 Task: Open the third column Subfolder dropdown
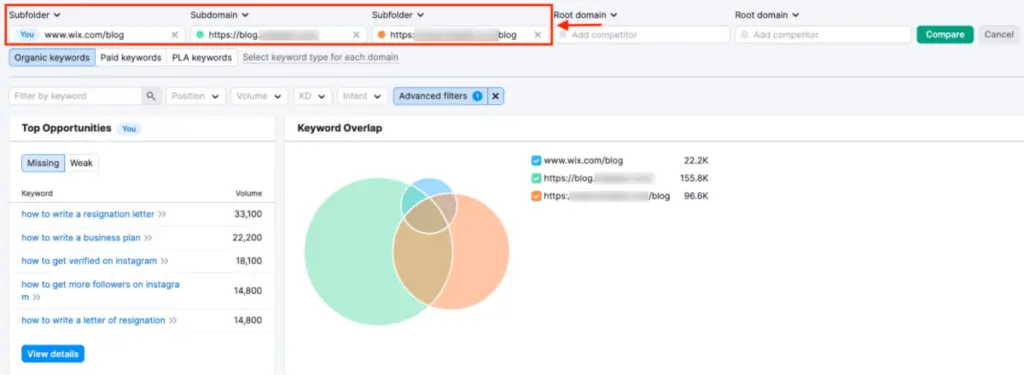click(x=398, y=14)
